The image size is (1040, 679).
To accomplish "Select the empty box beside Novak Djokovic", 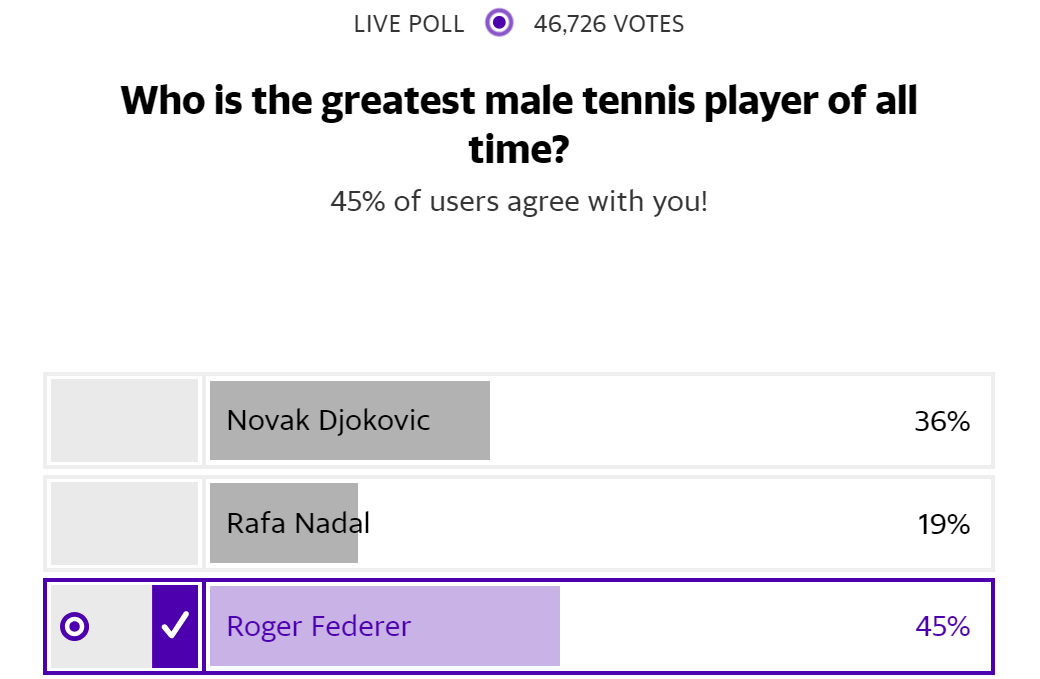I will [124, 421].
